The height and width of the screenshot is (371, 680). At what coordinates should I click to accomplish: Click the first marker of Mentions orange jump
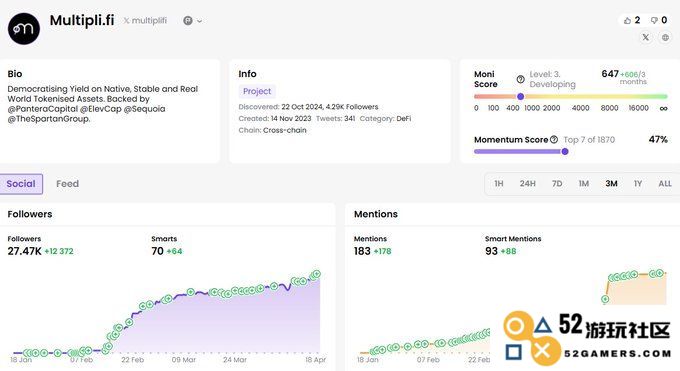pyautogui.click(x=605, y=299)
